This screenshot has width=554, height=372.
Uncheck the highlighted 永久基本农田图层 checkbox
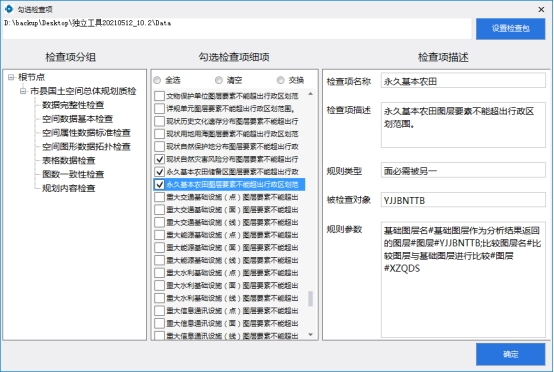pyautogui.click(x=160, y=184)
